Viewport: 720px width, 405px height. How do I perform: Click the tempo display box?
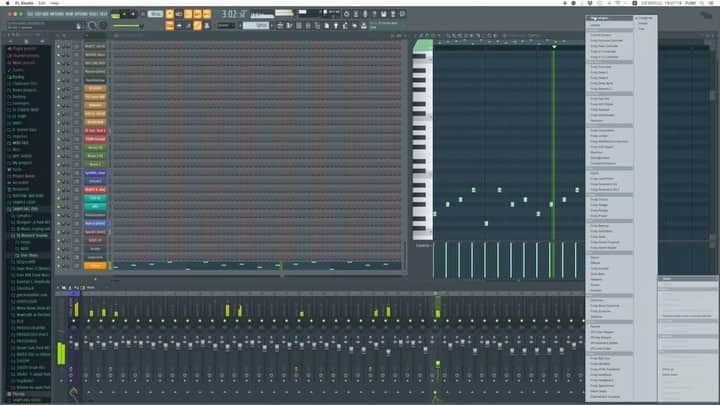pyautogui.click(x=155, y=14)
